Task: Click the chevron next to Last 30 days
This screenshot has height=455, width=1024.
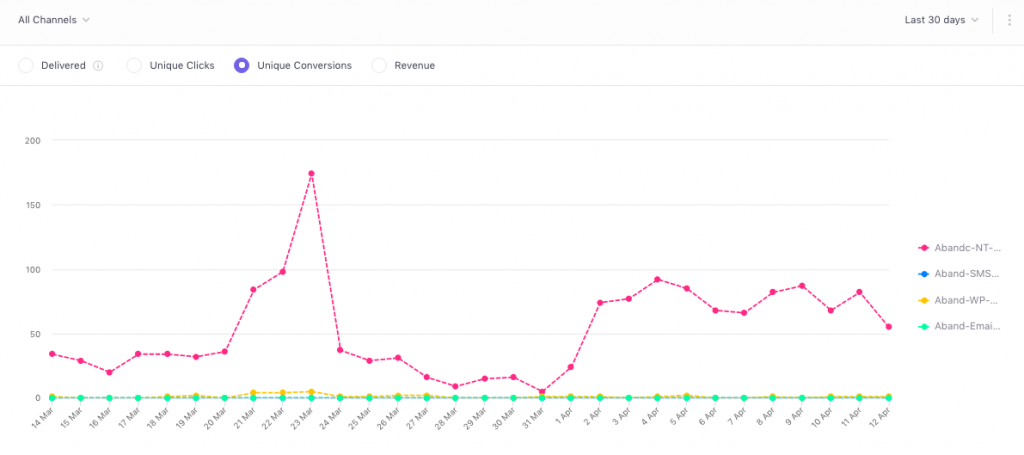Action: [975, 20]
